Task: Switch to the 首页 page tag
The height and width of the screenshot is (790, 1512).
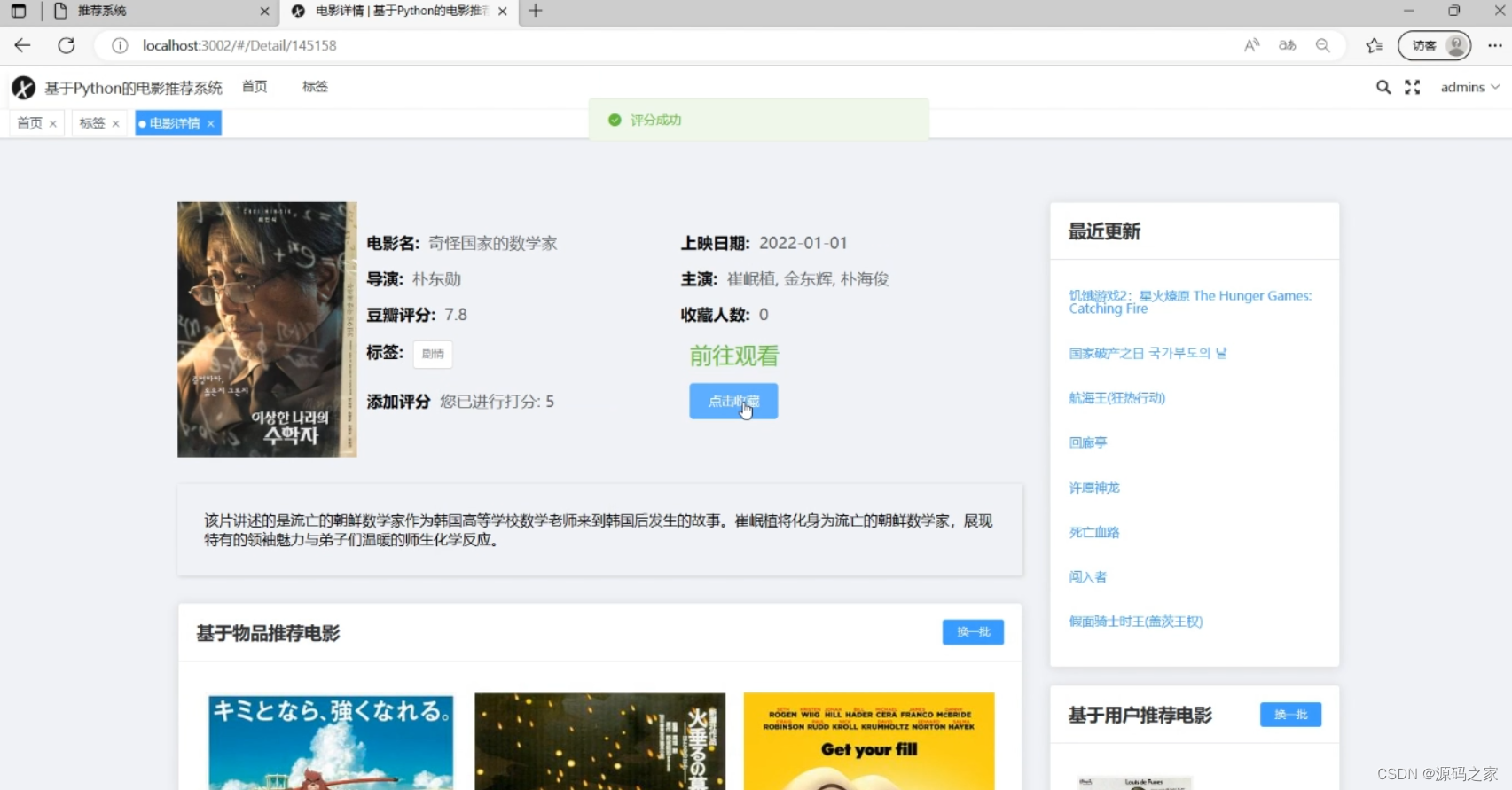Action: coord(29,123)
